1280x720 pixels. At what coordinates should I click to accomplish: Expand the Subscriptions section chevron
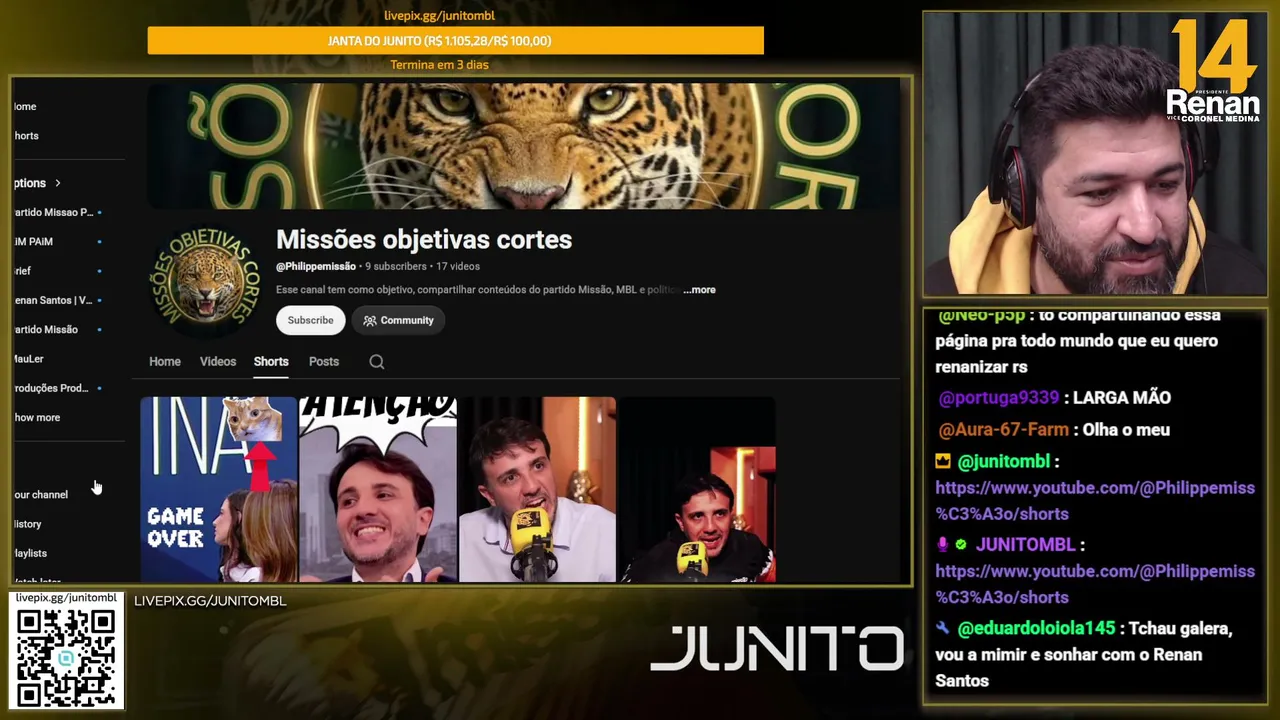tap(58, 183)
